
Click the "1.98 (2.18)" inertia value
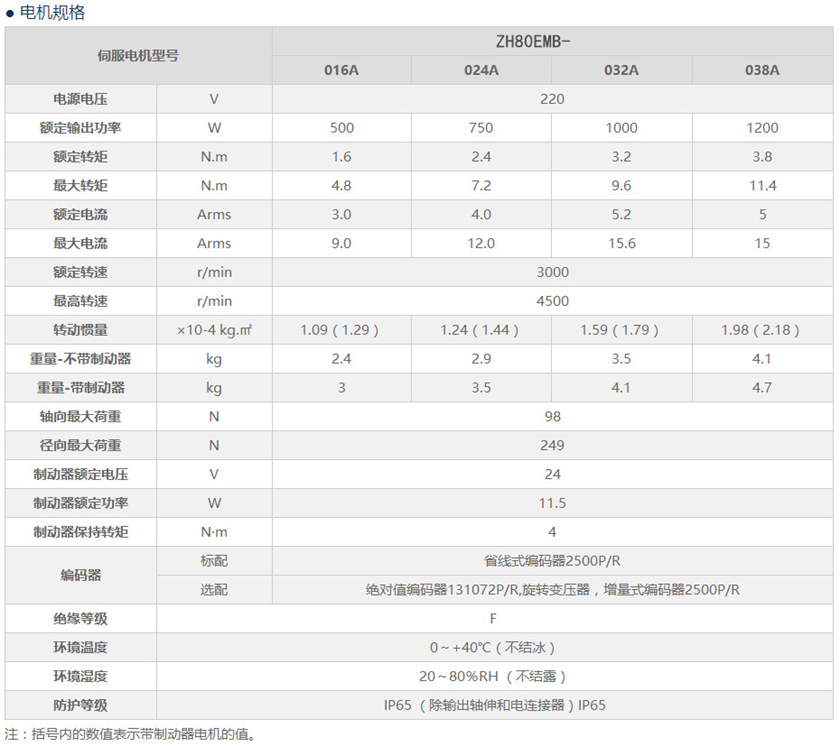(x=761, y=330)
